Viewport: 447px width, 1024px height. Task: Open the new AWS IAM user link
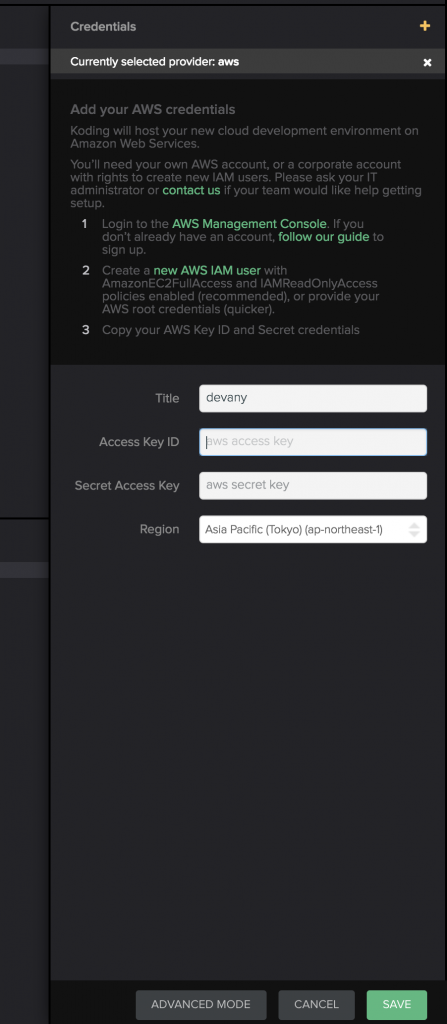point(207,270)
